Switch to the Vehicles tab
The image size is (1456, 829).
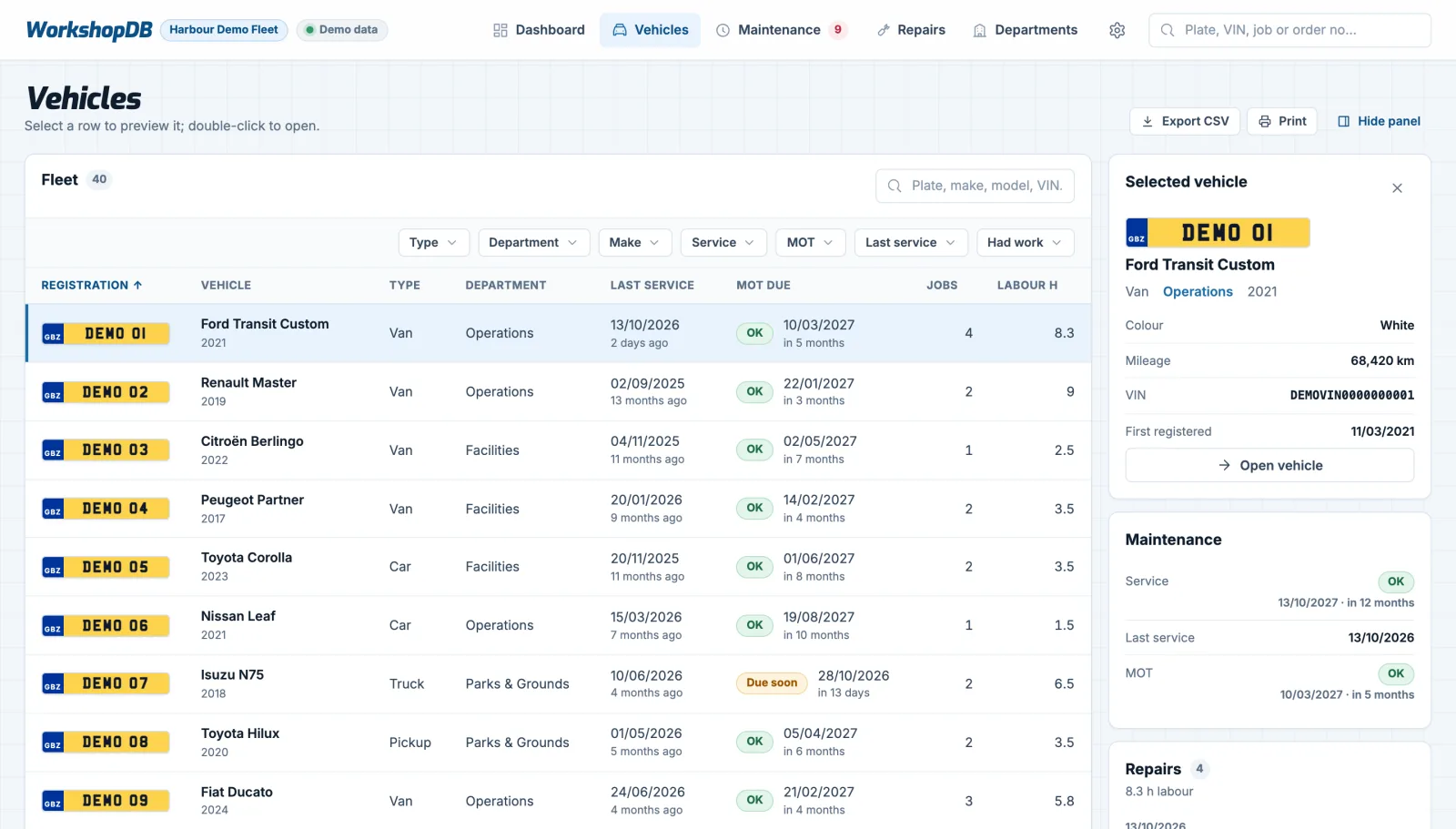(x=650, y=30)
